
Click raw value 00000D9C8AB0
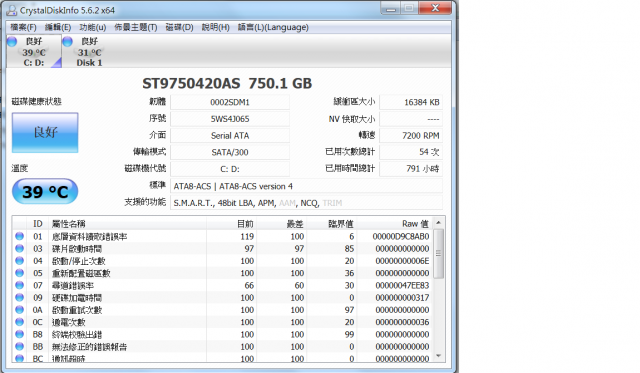(x=401, y=236)
